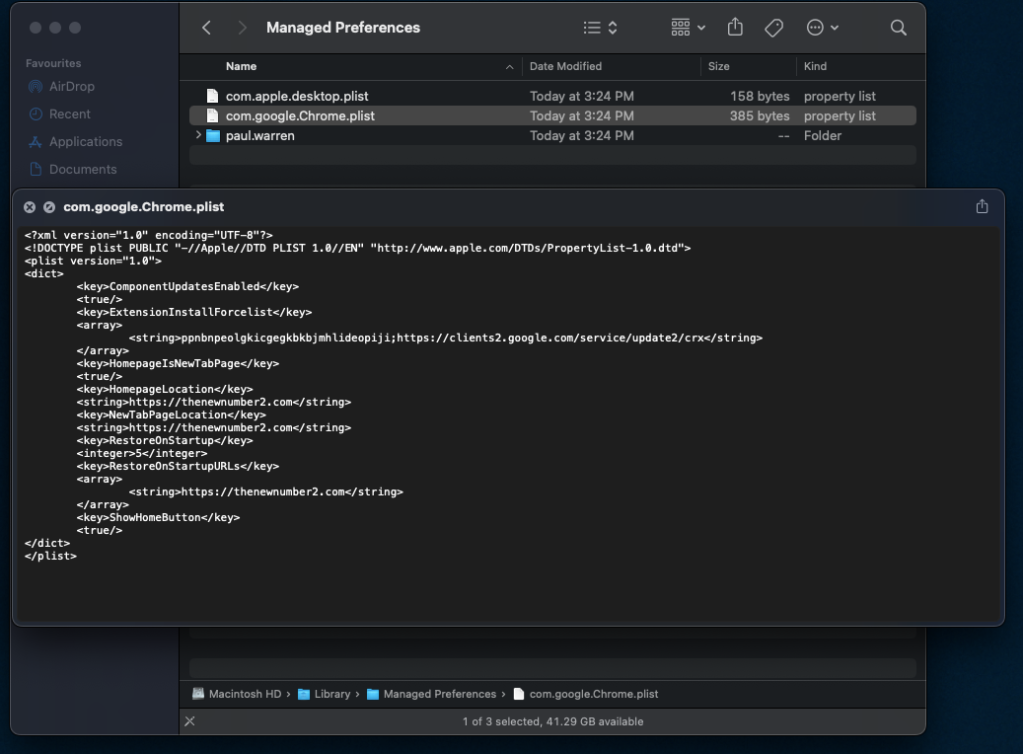Toggle the Name column sort direction arrow
Viewport: 1023px width, 754px height.
(x=510, y=67)
